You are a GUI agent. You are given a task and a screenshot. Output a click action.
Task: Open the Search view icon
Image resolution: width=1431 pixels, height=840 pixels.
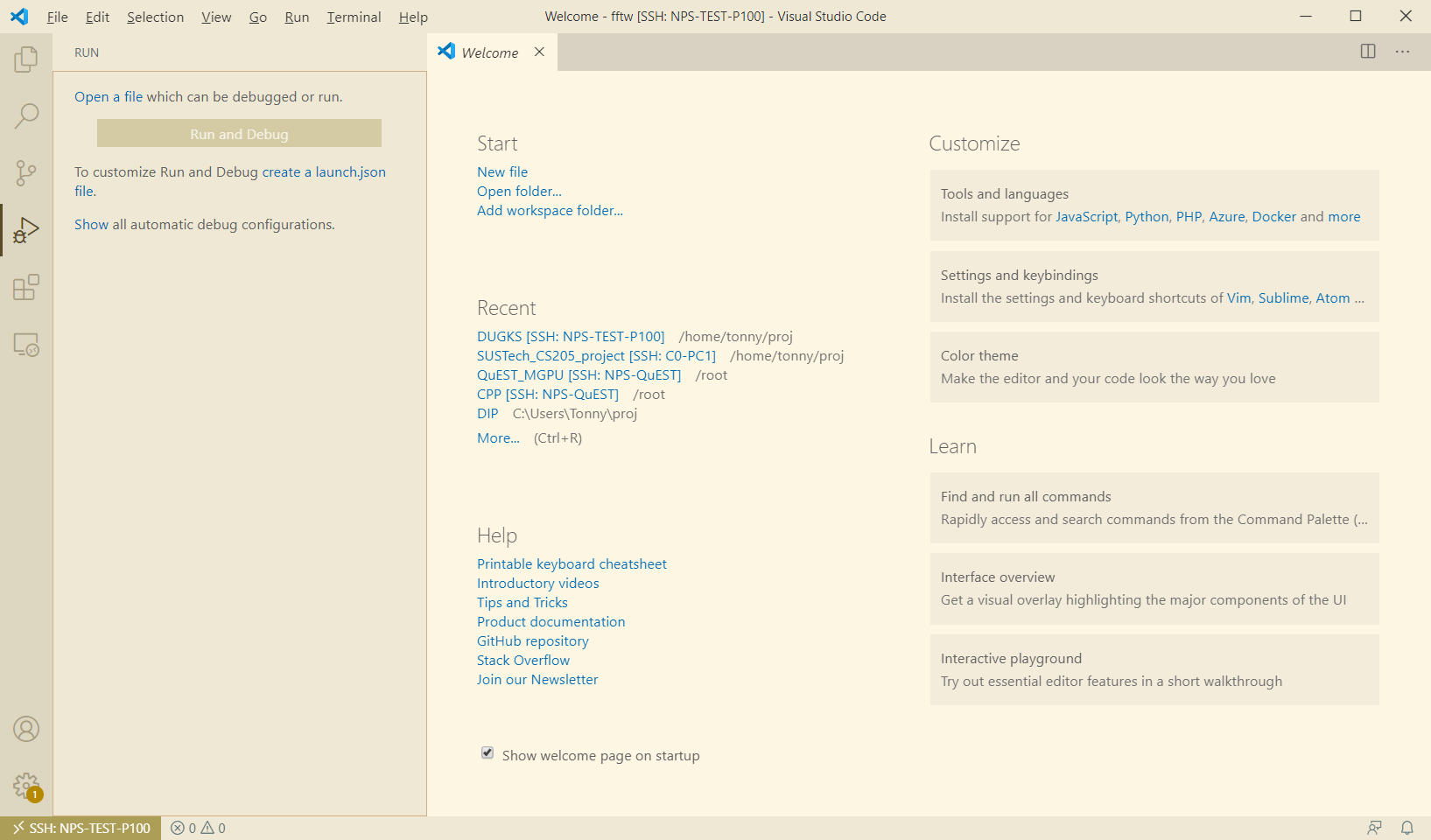[x=26, y=115]
